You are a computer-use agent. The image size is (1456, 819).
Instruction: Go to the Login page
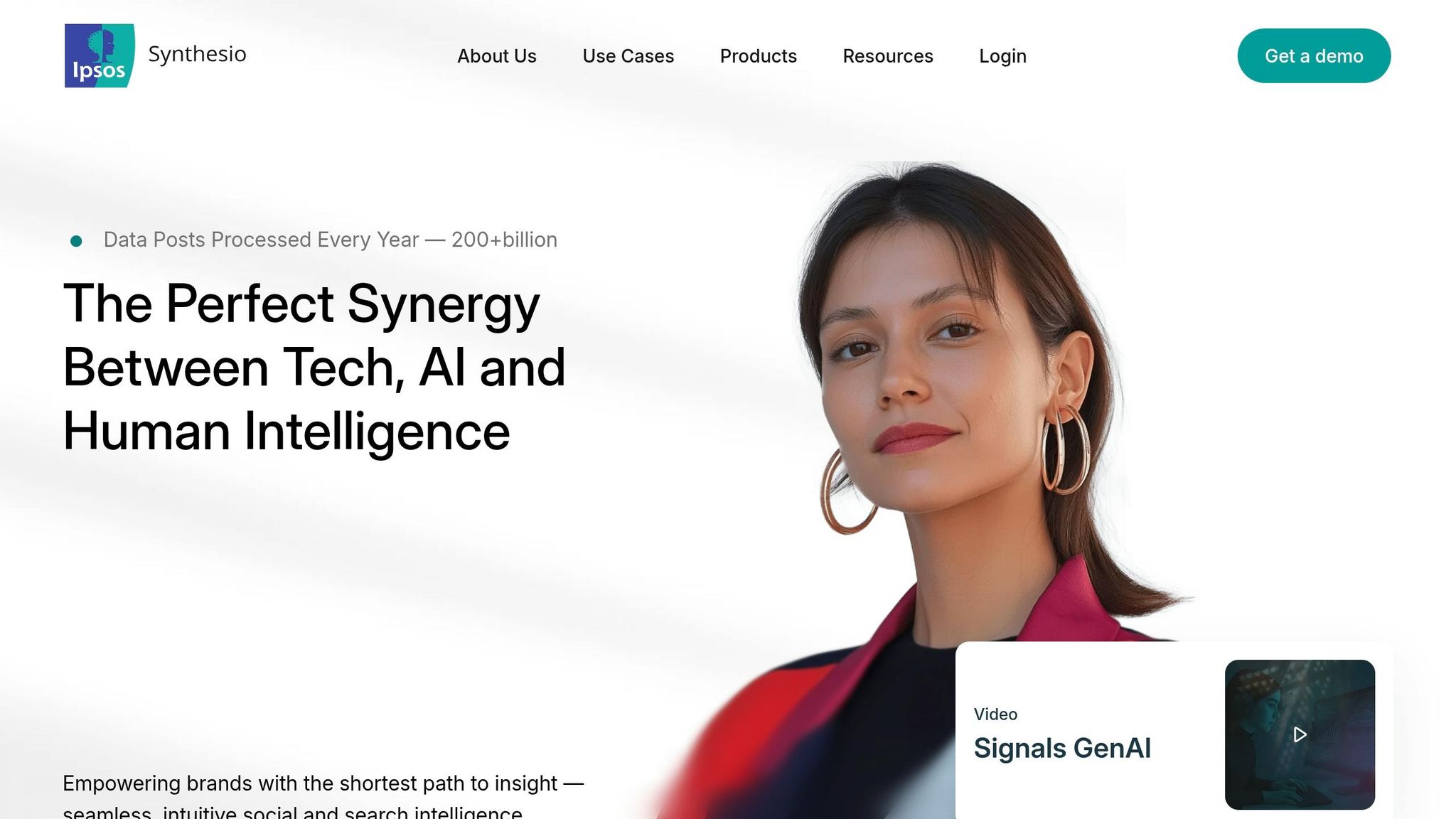click(x=1002, y=56)
